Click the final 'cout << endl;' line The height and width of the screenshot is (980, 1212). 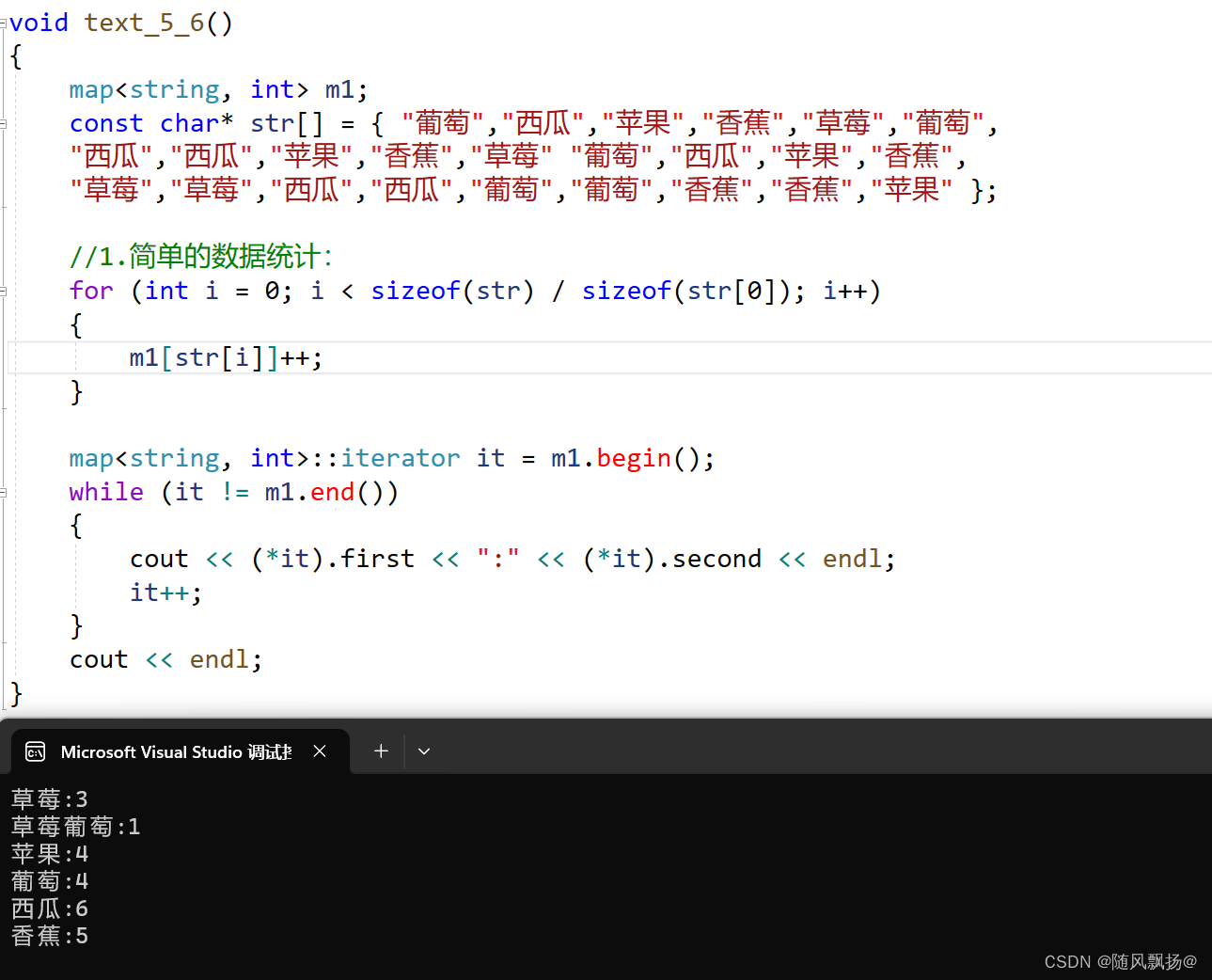point(165,660)
